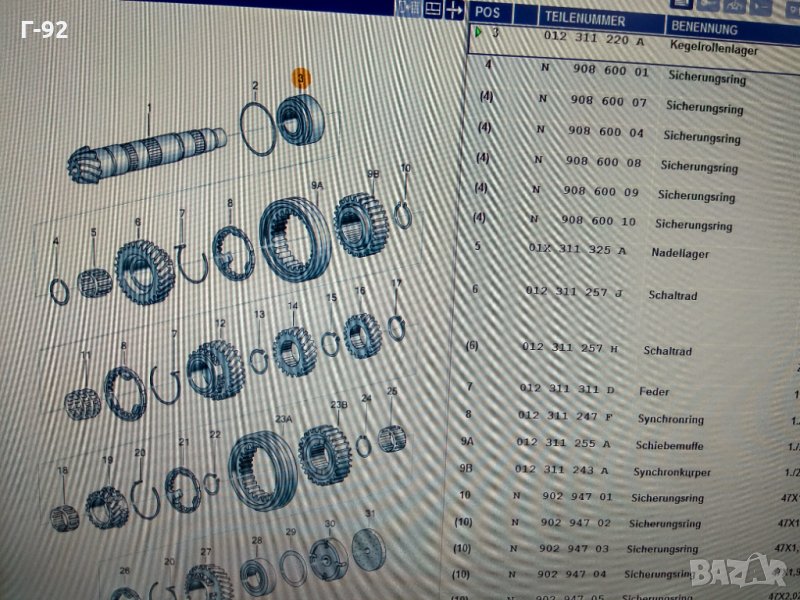Click the green arrow marker beside position 3
The height and width of the screenshot is (600, 800).
pyautogui.click(x=478, y=33)
